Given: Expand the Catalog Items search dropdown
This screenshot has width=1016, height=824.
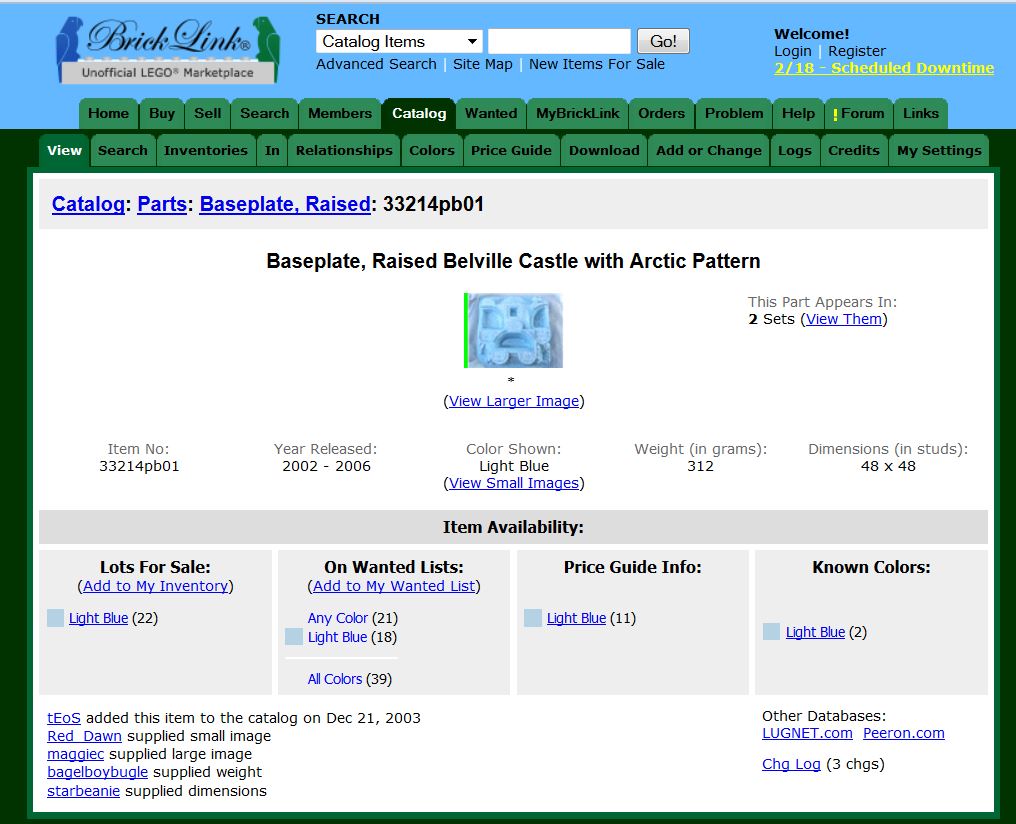Looking at the screenshot, I should [x=472, y=42].
